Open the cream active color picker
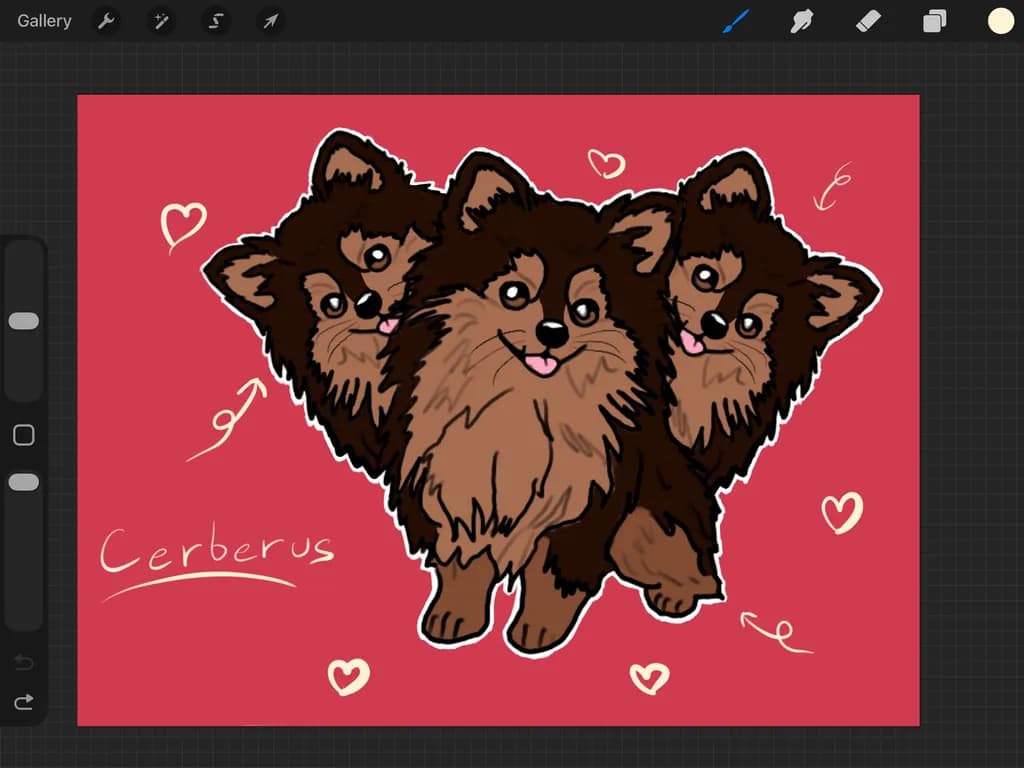The image size is (1024, 768). click(1000, 21)
